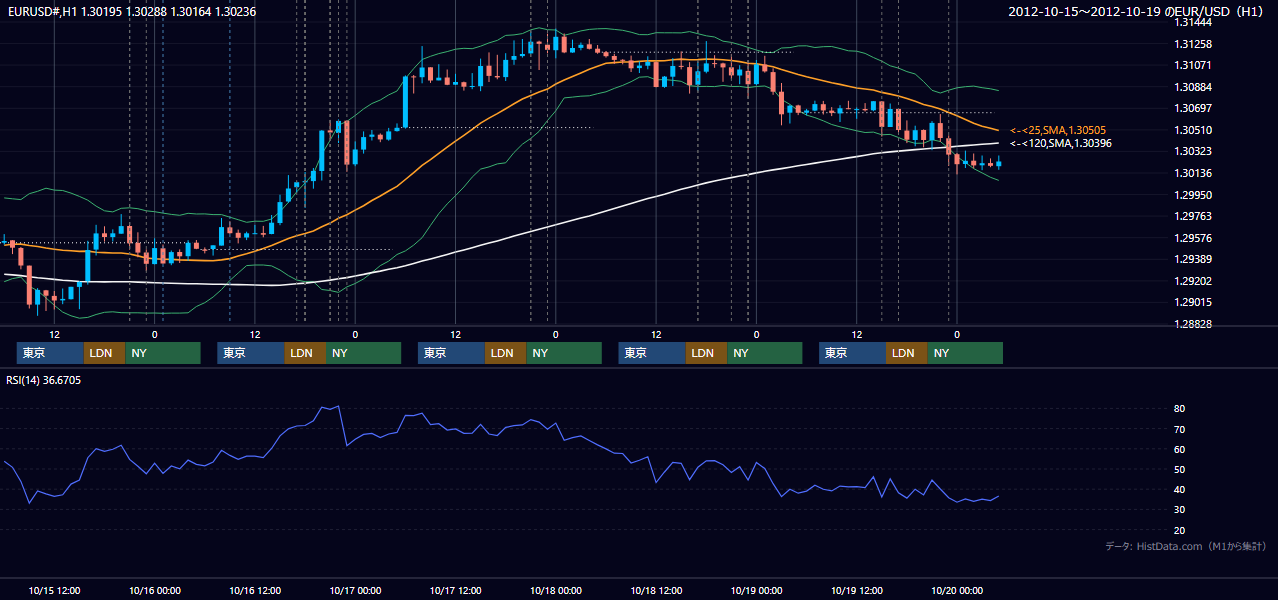Select the 10/19 00:00 time axis label

point(757,590)
